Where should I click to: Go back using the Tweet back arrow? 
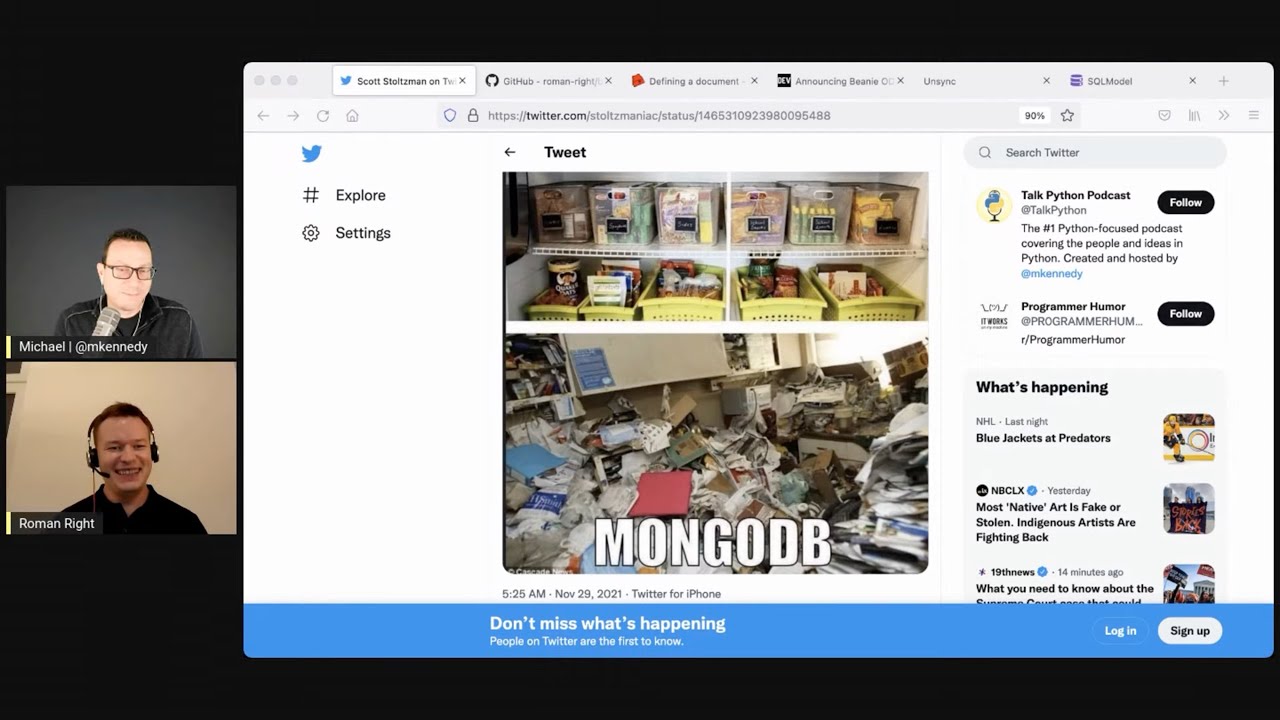point(510,152)
